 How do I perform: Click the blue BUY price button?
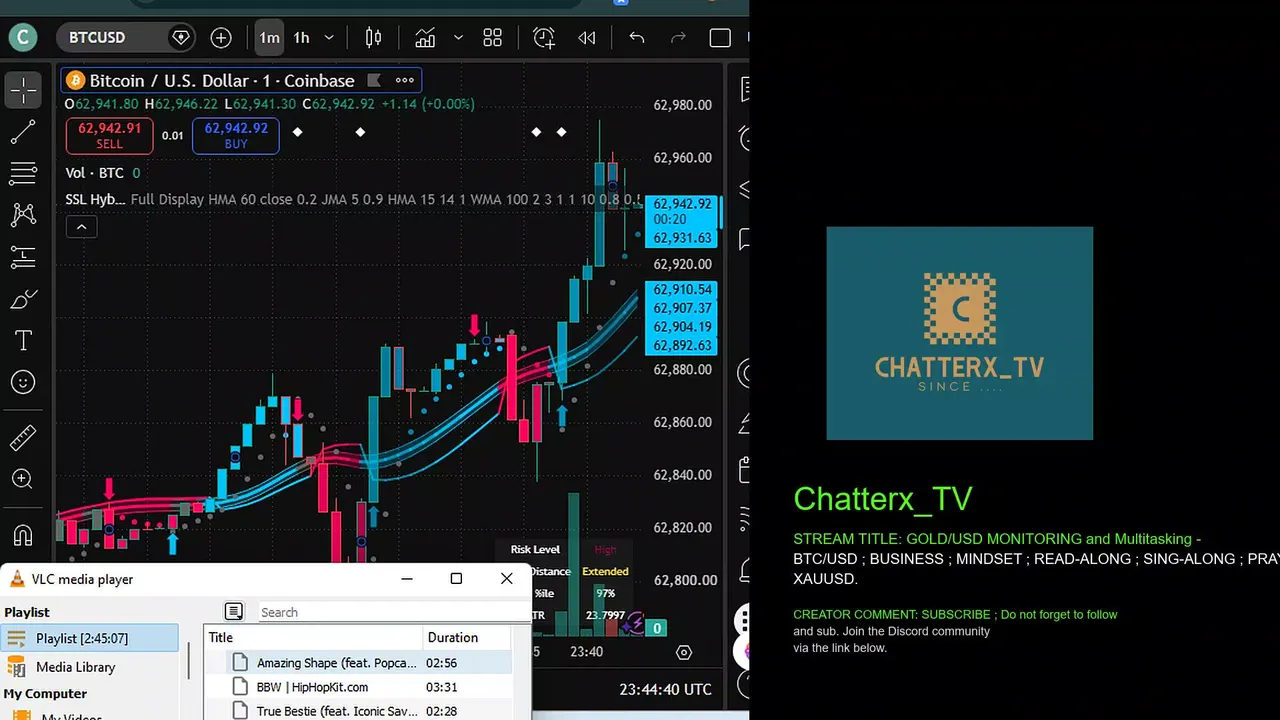pyautogui.click(x=236, y=136)
